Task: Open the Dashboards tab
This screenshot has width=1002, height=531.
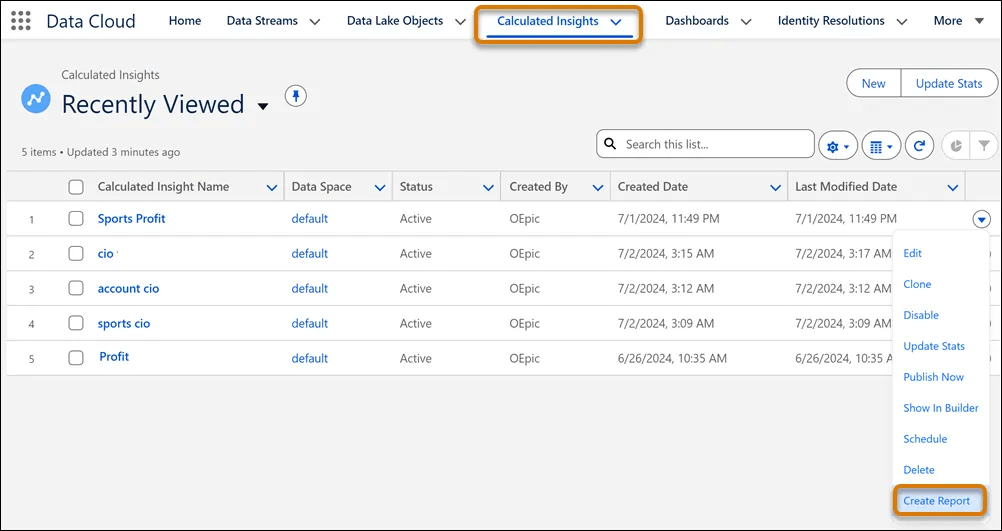Action: (697, 20)
